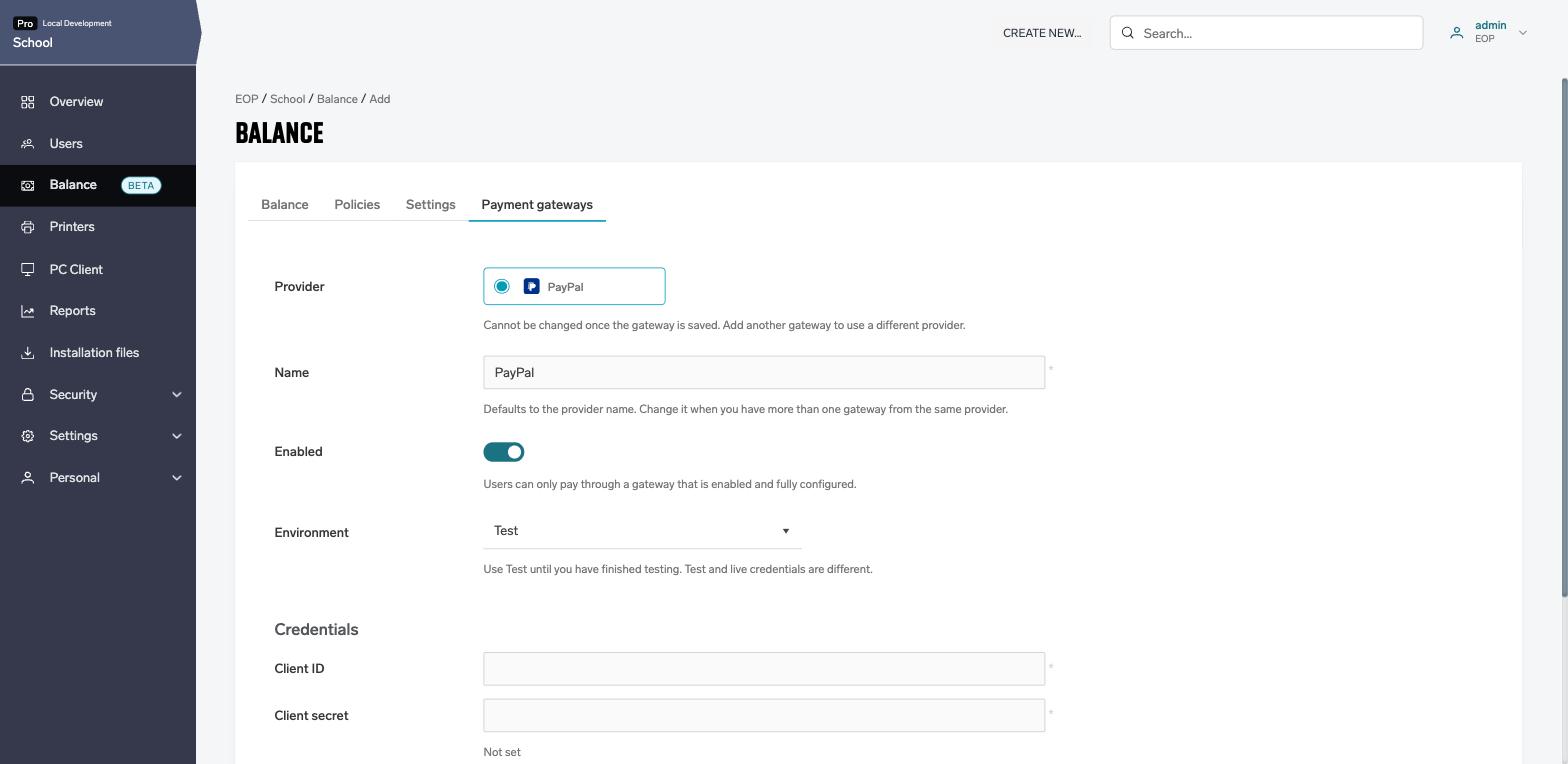This screenshot has height=764, width=1568.
Task: Click the Printers printer icon
Action: (x=28, y=227)
